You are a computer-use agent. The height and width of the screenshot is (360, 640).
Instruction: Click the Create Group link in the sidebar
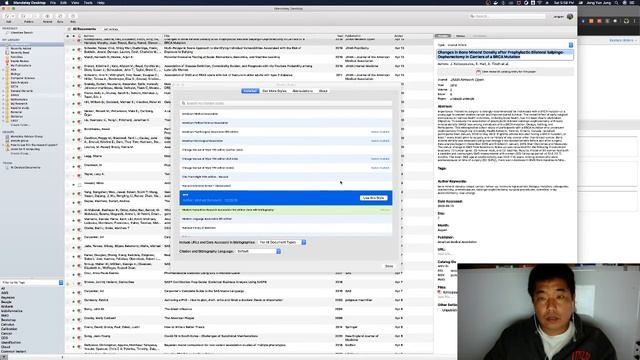coord(20,153)
